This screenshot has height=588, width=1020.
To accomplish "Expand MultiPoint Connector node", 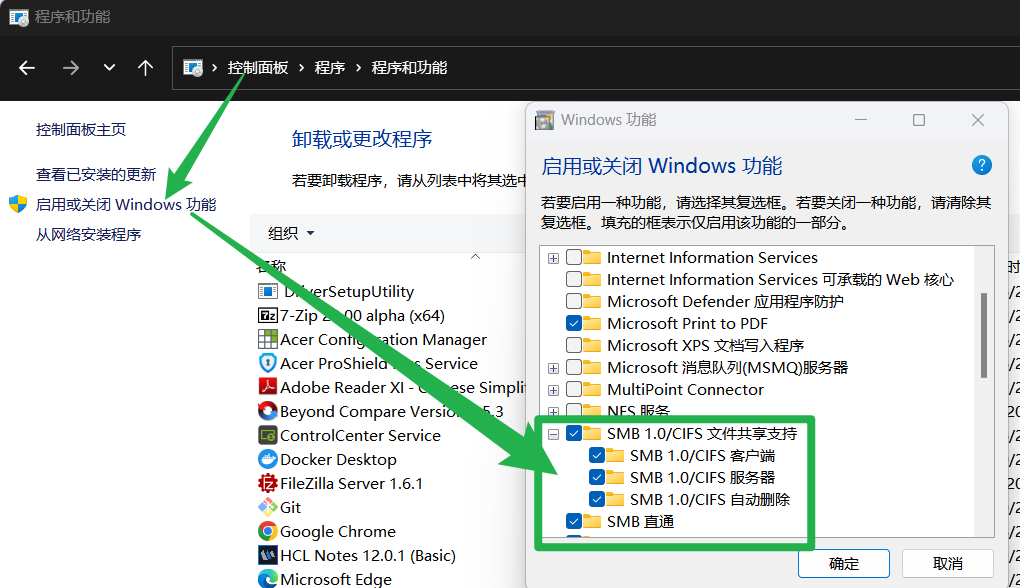I will (x=554, y=390).
